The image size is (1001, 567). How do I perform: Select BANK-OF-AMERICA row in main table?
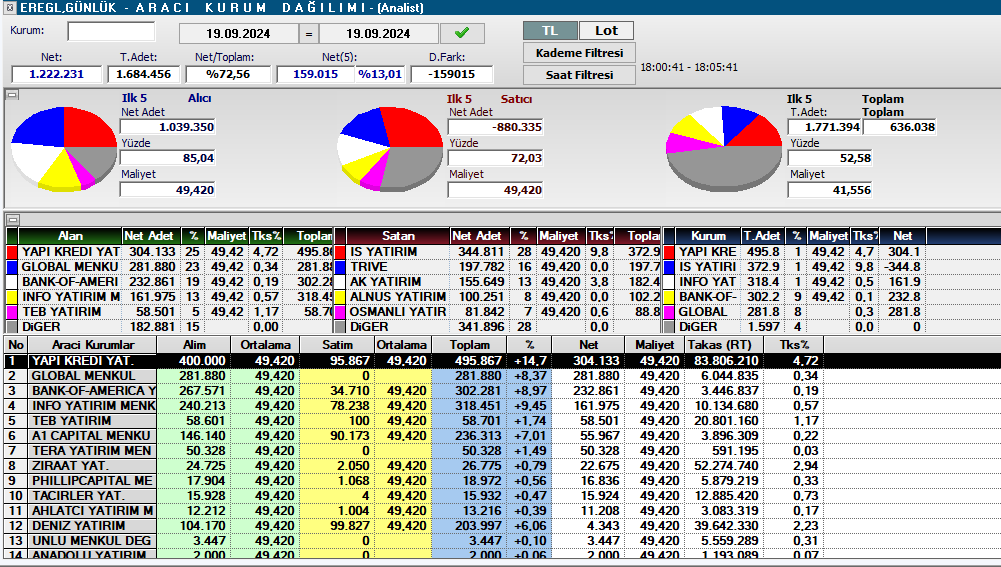point(502,391)
